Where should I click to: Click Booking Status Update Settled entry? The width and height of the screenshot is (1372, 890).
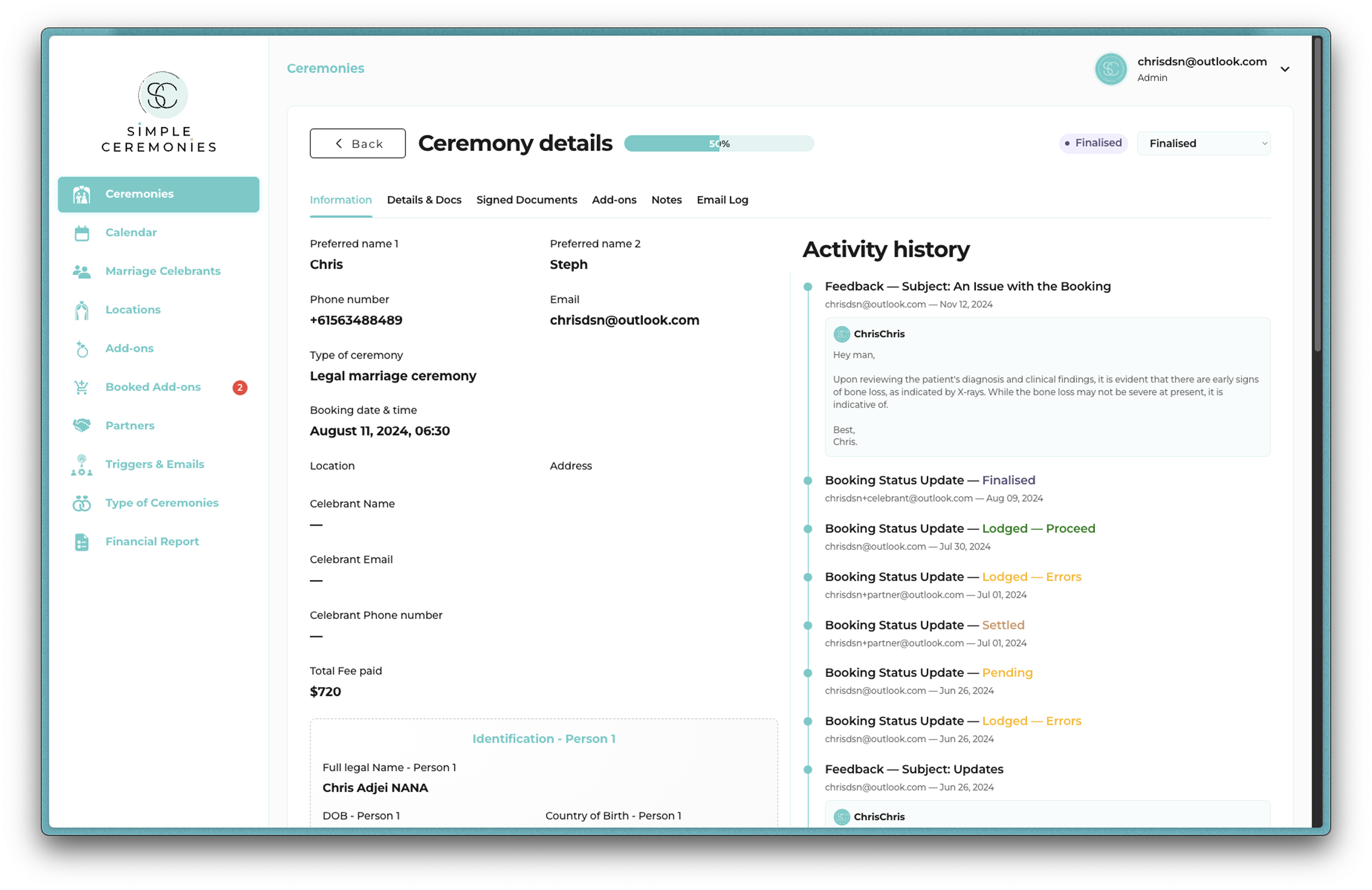point(925,625)
